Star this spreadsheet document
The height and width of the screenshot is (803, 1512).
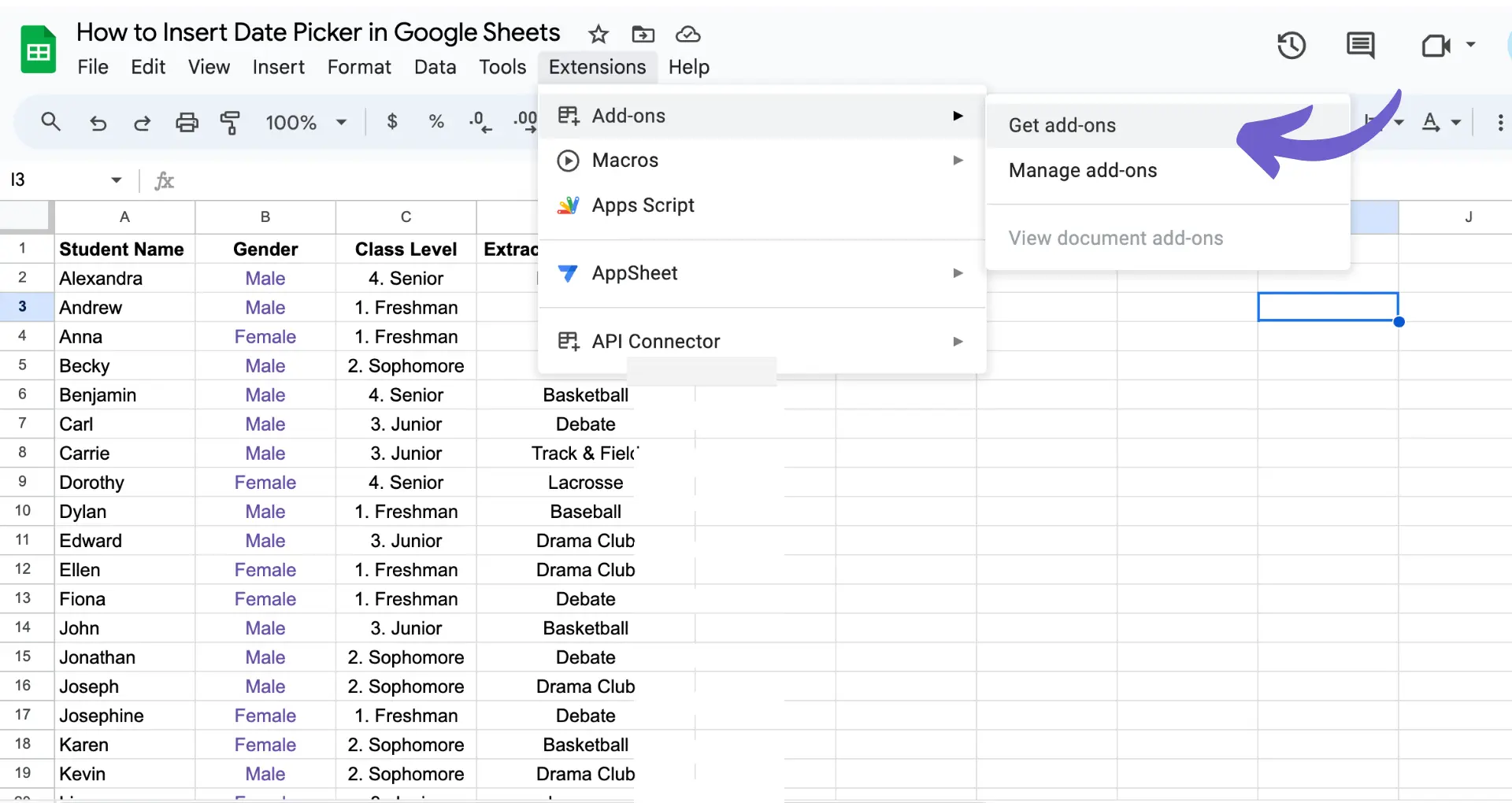coord(598,34)
